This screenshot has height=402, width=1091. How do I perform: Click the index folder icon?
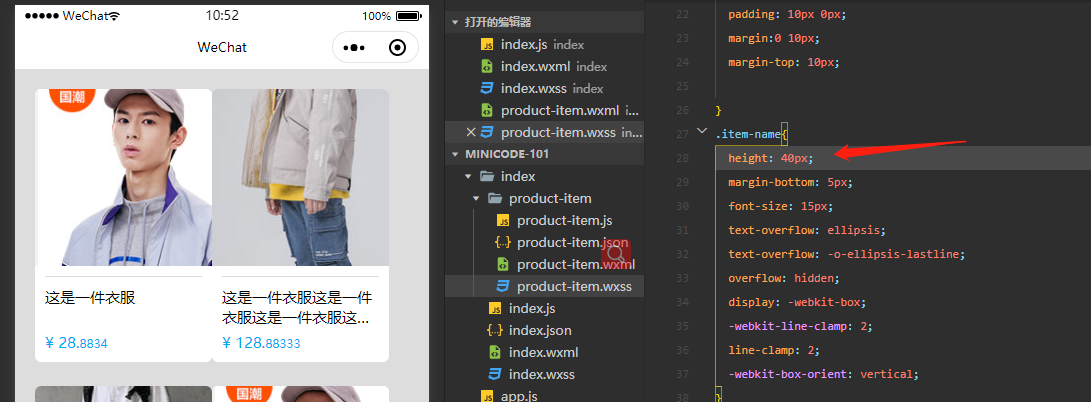487,176
